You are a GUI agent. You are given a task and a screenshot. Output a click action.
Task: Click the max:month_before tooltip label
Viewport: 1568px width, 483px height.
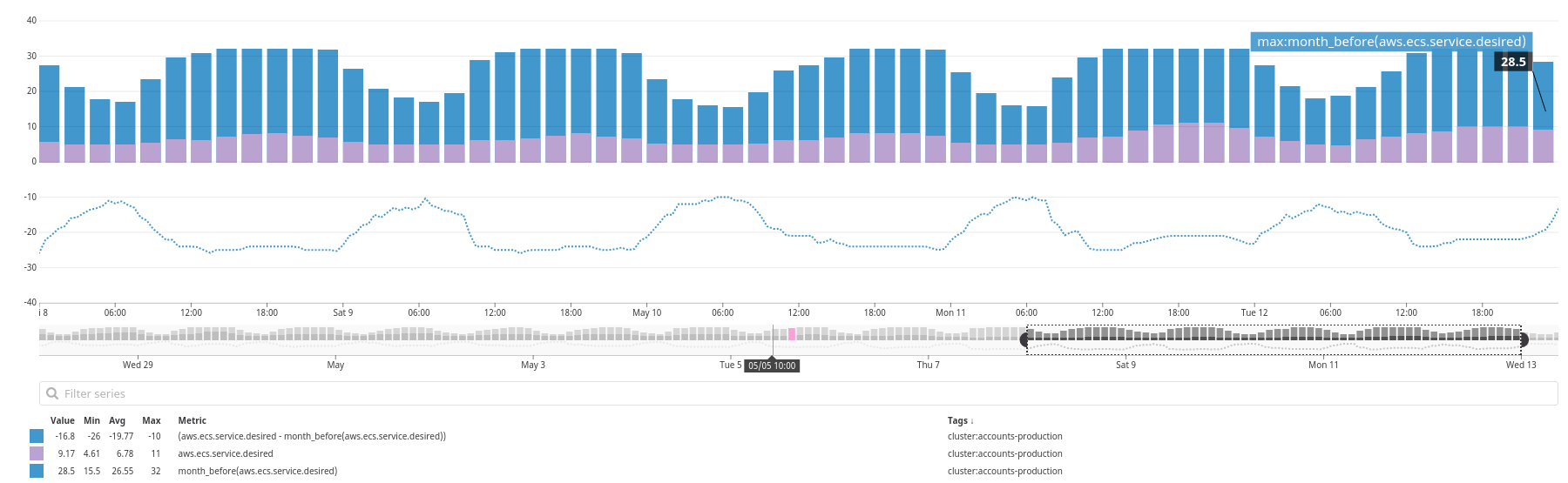click(1390, 42)
